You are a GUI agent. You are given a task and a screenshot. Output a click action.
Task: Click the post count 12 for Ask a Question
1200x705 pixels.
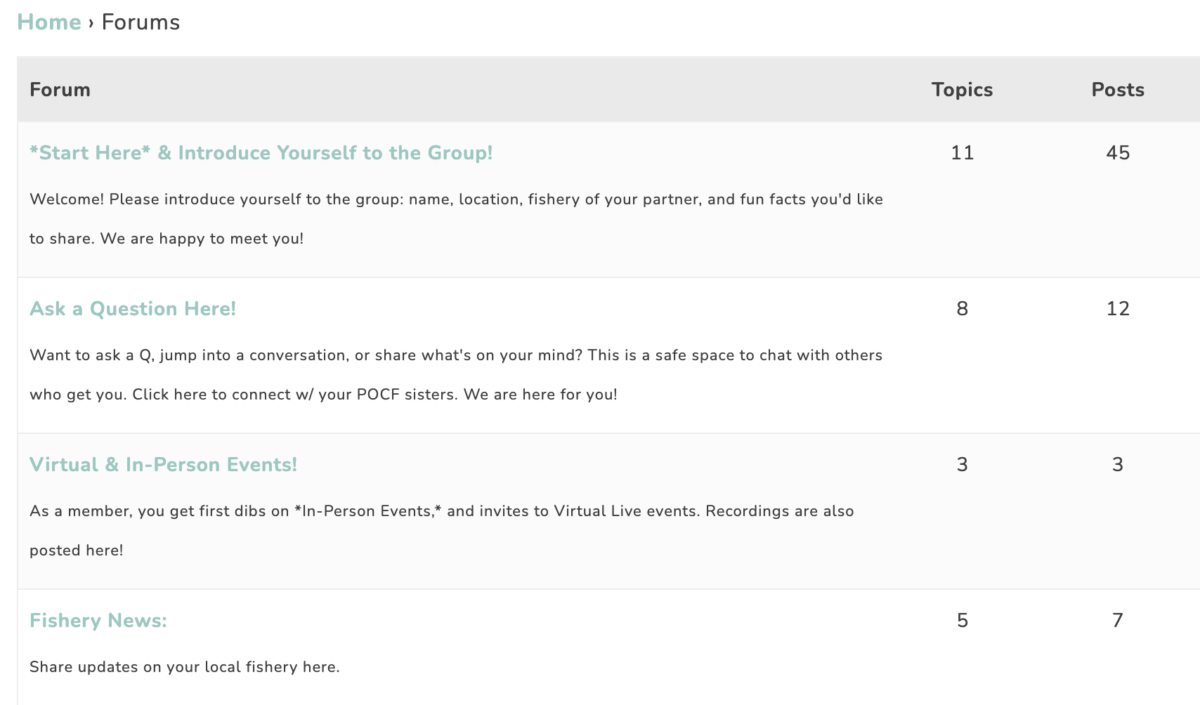point(1117,308)
